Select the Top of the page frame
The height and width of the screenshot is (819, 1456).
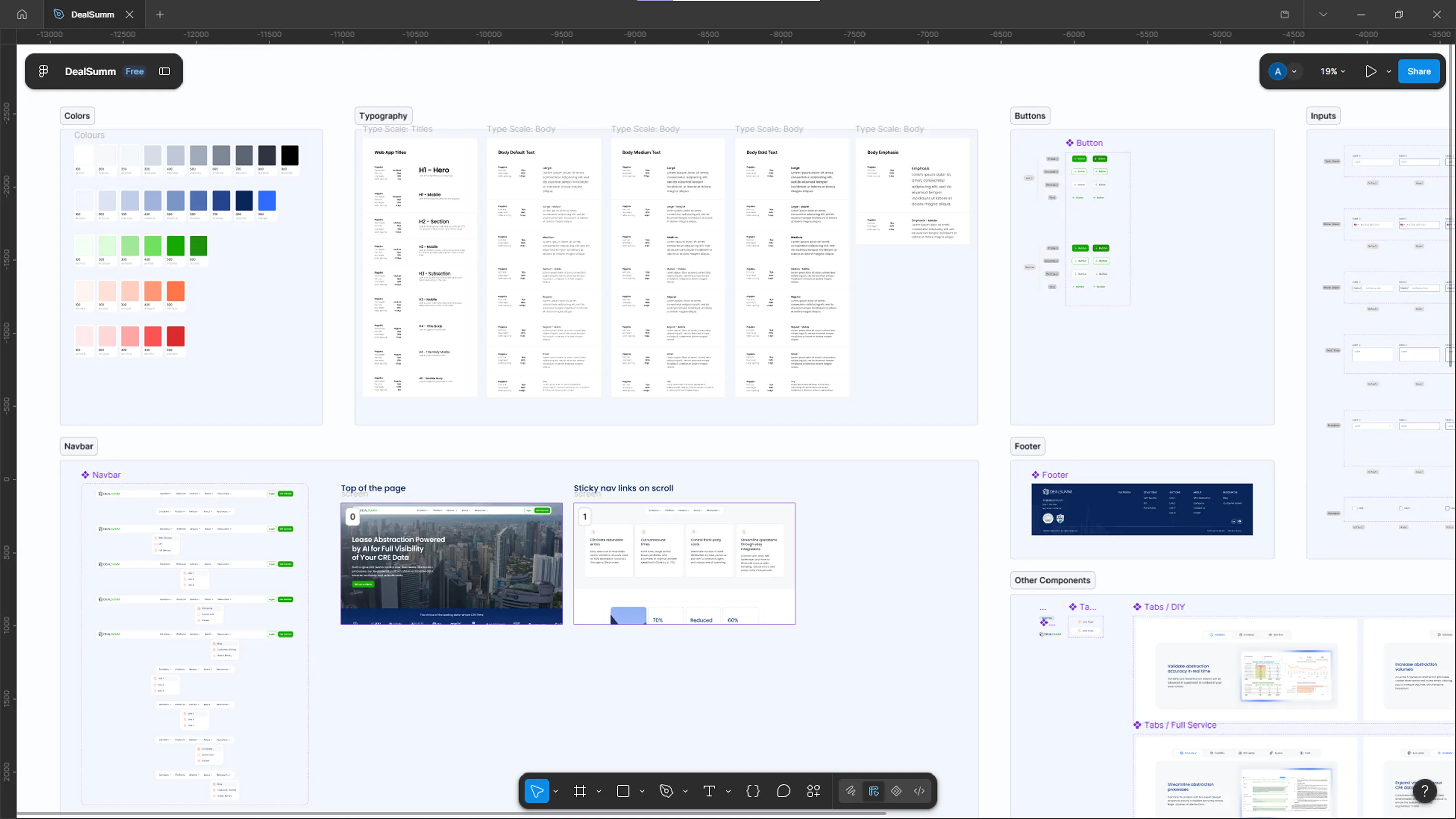(x=451, y=564)
